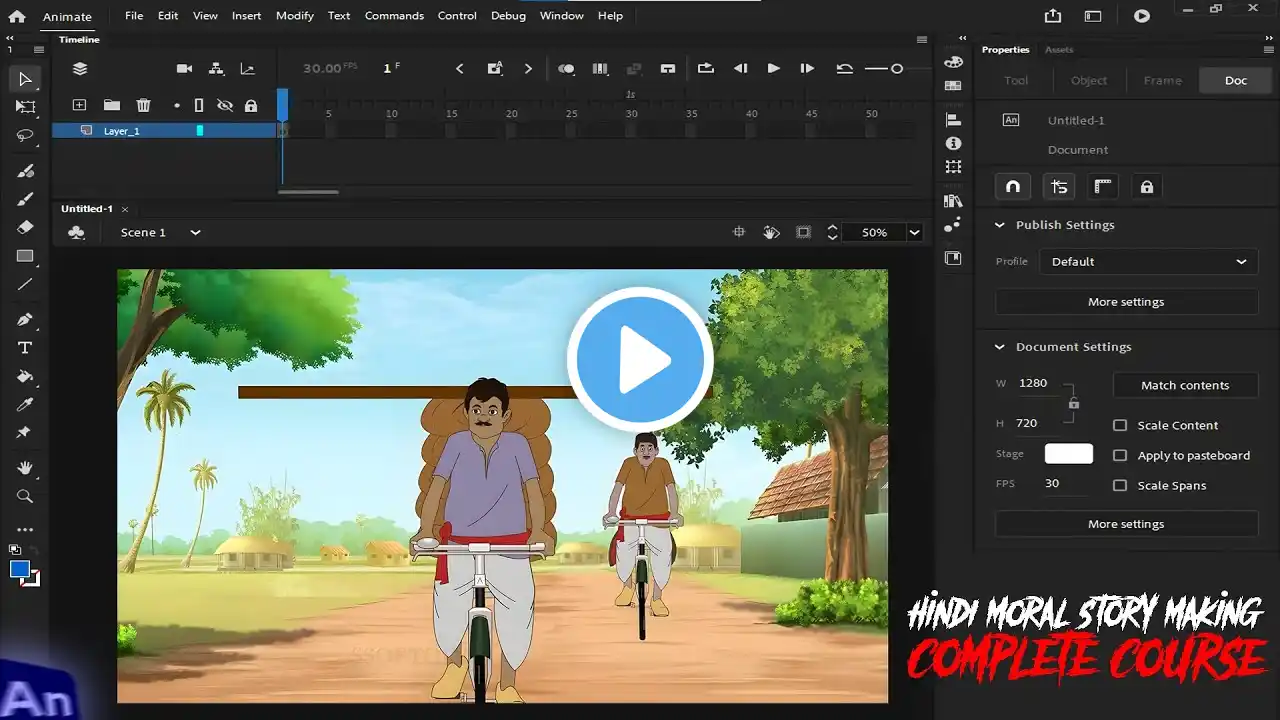Viewport: 1280px width, 720px height.
Task: Pick the Paint Bucket tool
Action: 25,377
